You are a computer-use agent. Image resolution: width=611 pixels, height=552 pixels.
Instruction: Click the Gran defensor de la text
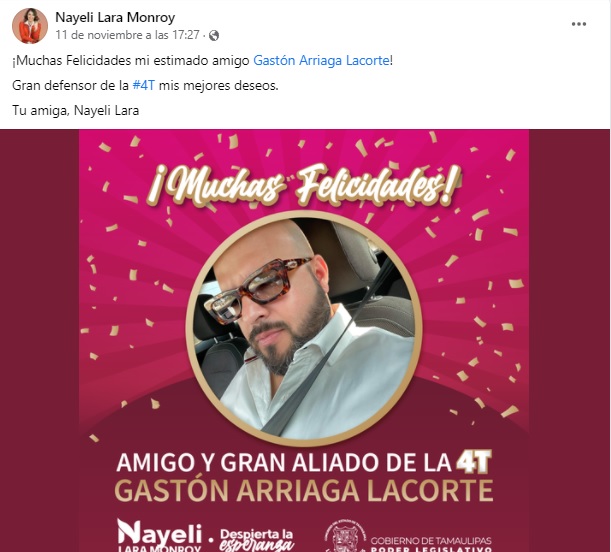tap(71, 86)
